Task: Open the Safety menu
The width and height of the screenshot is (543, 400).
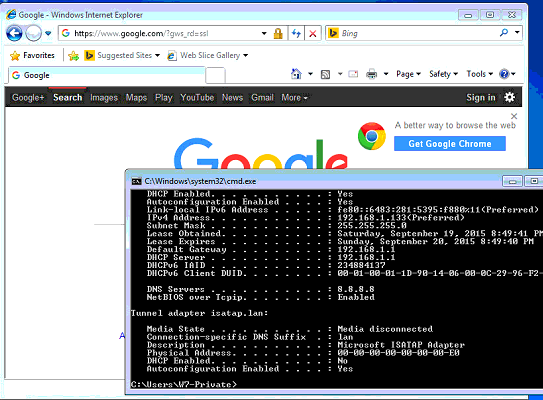Action: (x=443, y=74)
